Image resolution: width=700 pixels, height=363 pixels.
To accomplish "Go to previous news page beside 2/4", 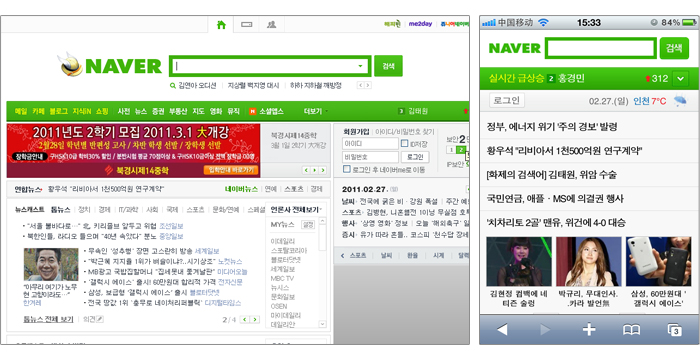I will (x=245, y=319).
